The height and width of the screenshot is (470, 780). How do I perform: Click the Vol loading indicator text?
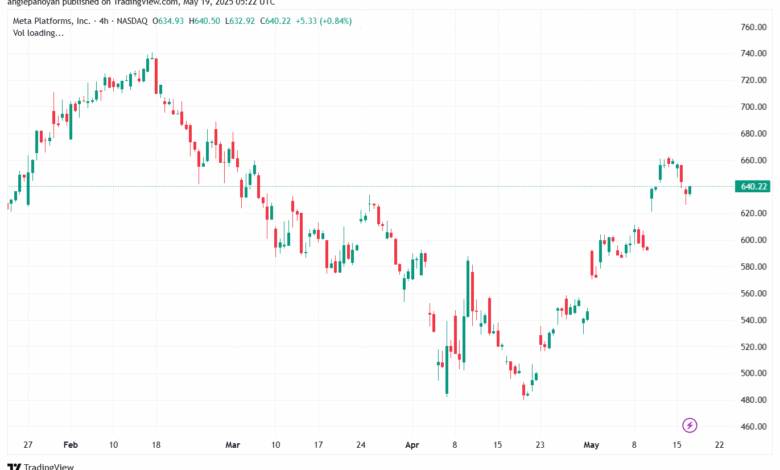(38, 33)
